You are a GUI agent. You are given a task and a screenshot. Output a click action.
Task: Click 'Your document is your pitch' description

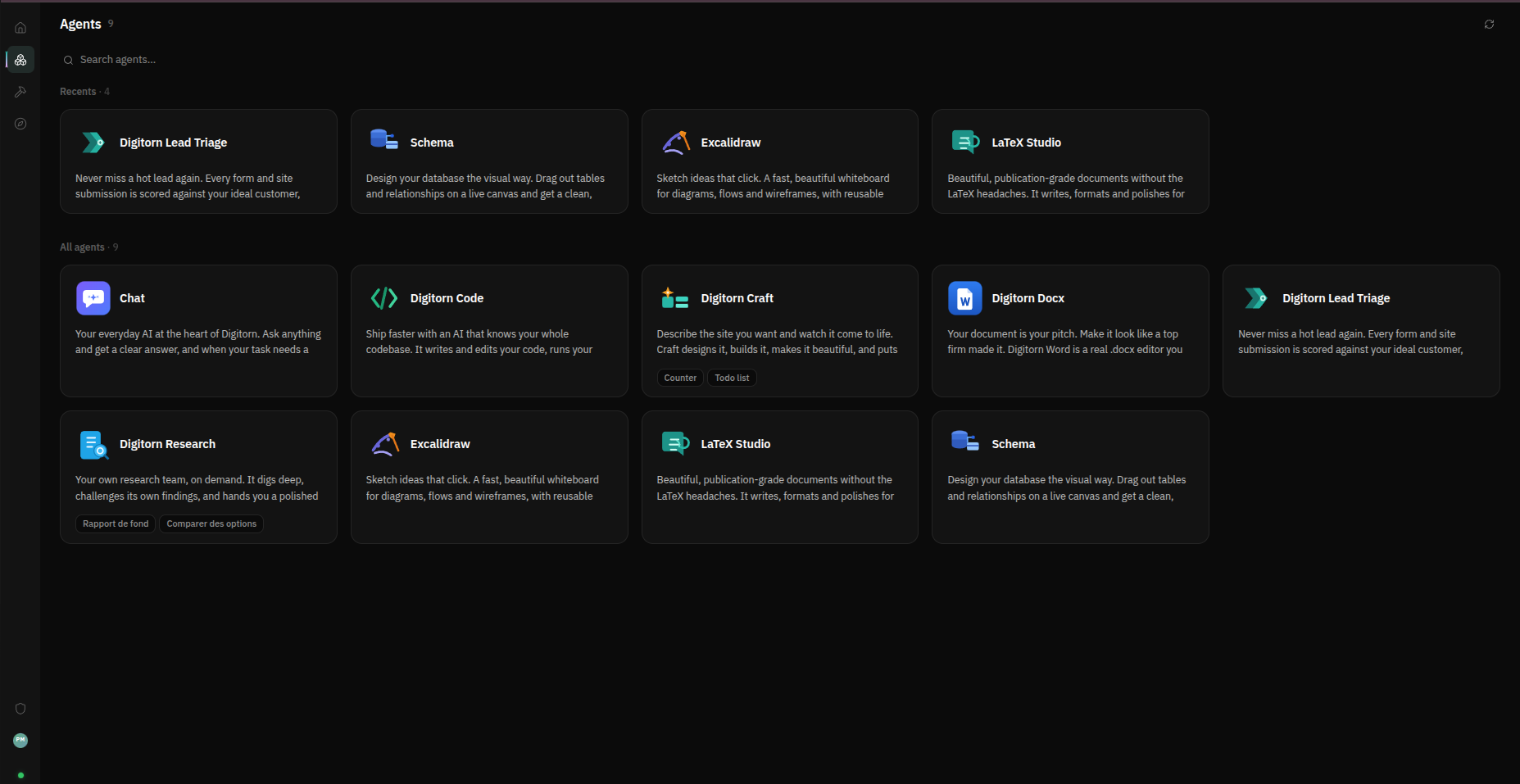[1065, 342]
